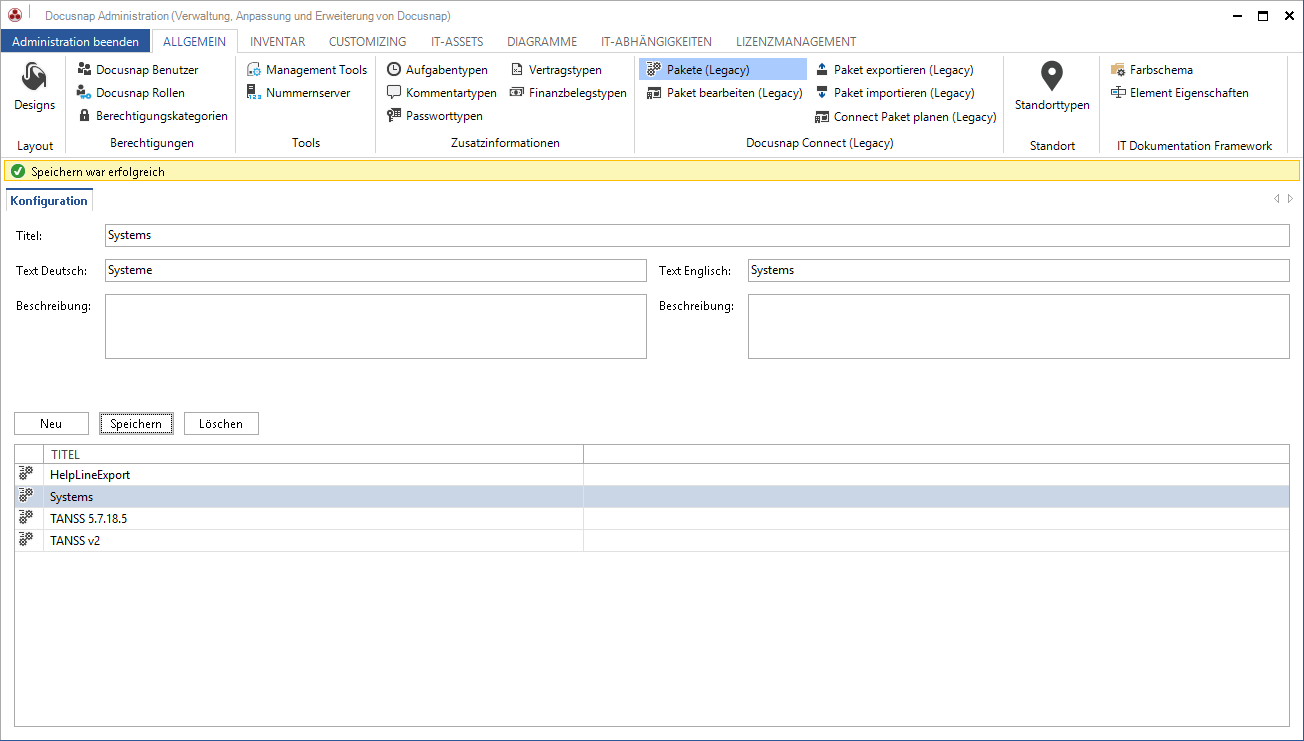Click the TANSS v2 row icon
Image resolution: width=1304 pixels, height=741 pixels.
pos(27,541)
